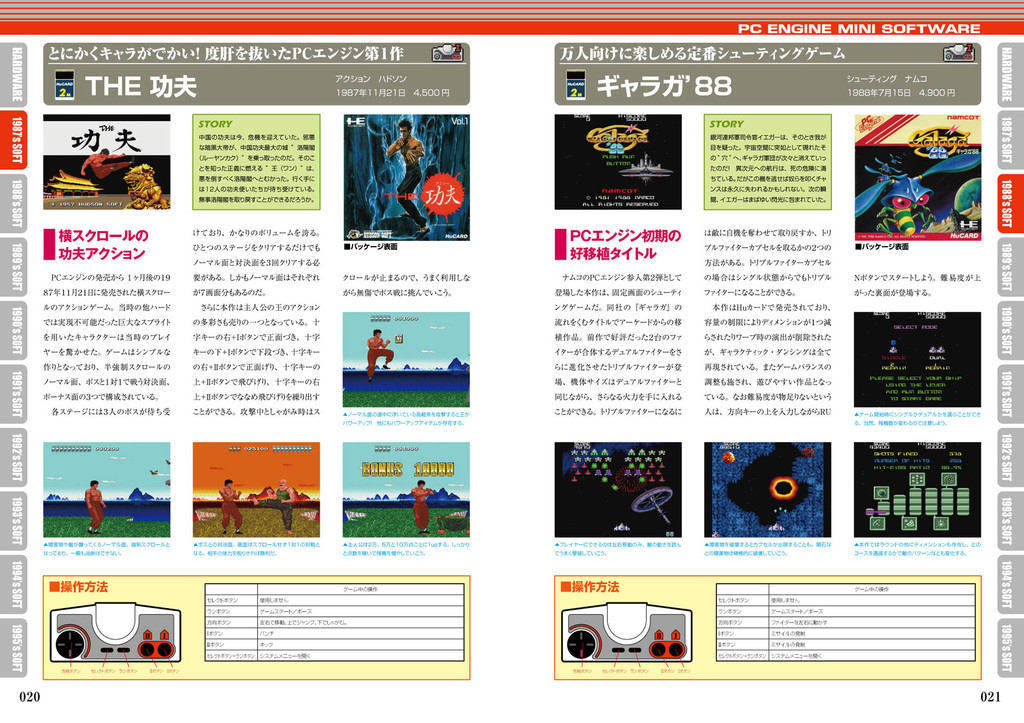
Task: Click the controller diagram on page 021
Action: (x=627, y=636)
